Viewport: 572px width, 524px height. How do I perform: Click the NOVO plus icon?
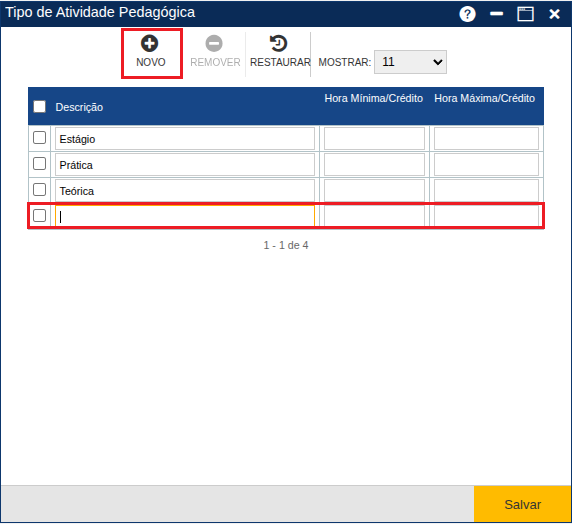(x=150, y=43)
